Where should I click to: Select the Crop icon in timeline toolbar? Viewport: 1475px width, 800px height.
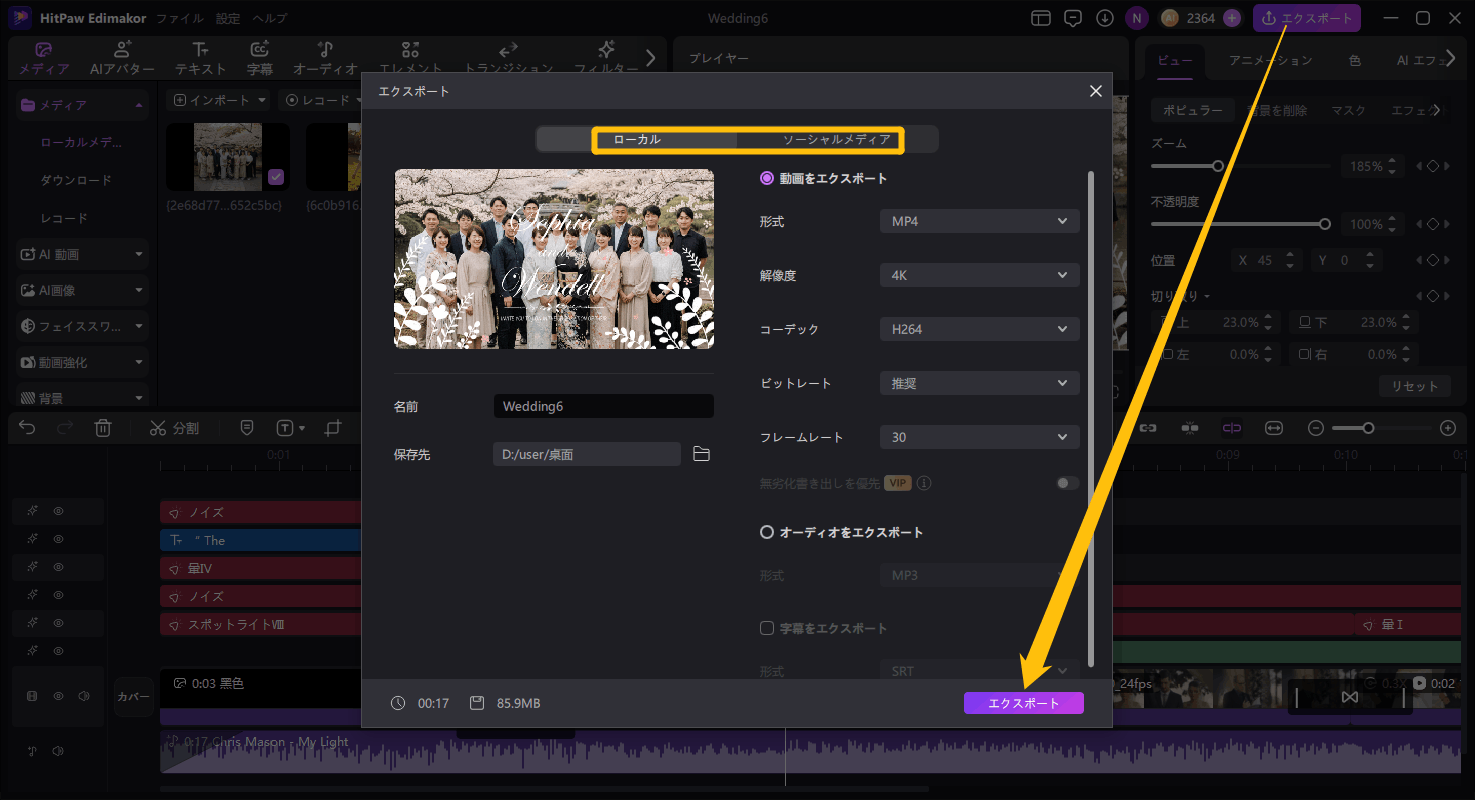point(332,427)
